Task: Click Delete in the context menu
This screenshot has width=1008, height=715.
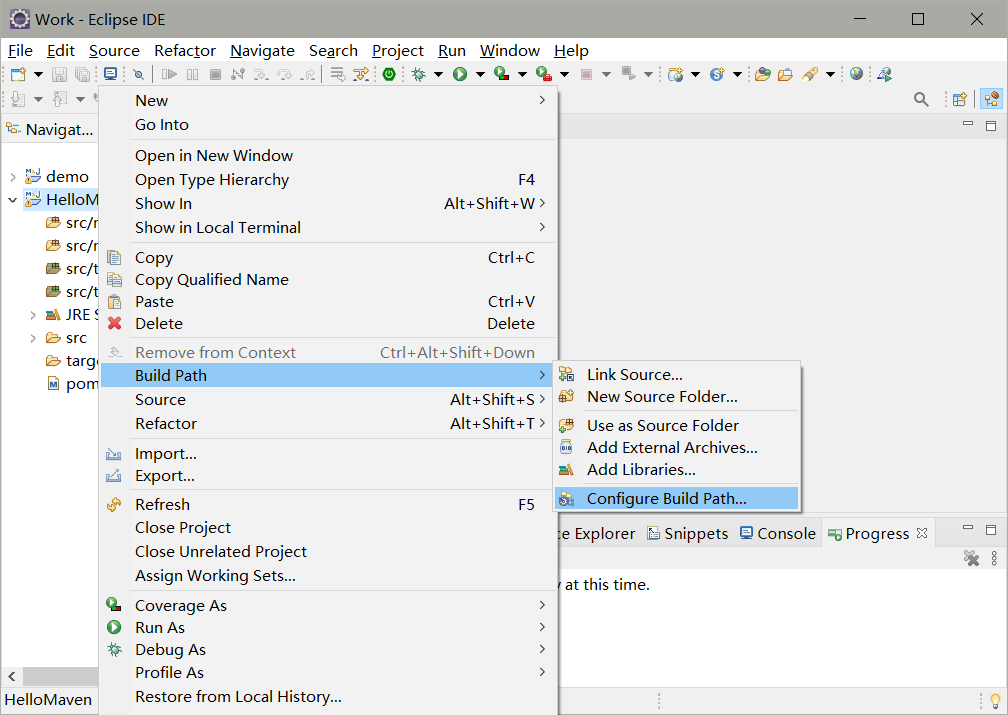Action: point(328,323)
